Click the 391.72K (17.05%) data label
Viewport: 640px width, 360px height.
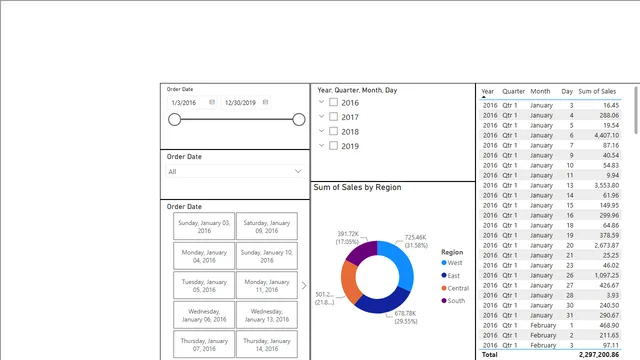[348, 238]
